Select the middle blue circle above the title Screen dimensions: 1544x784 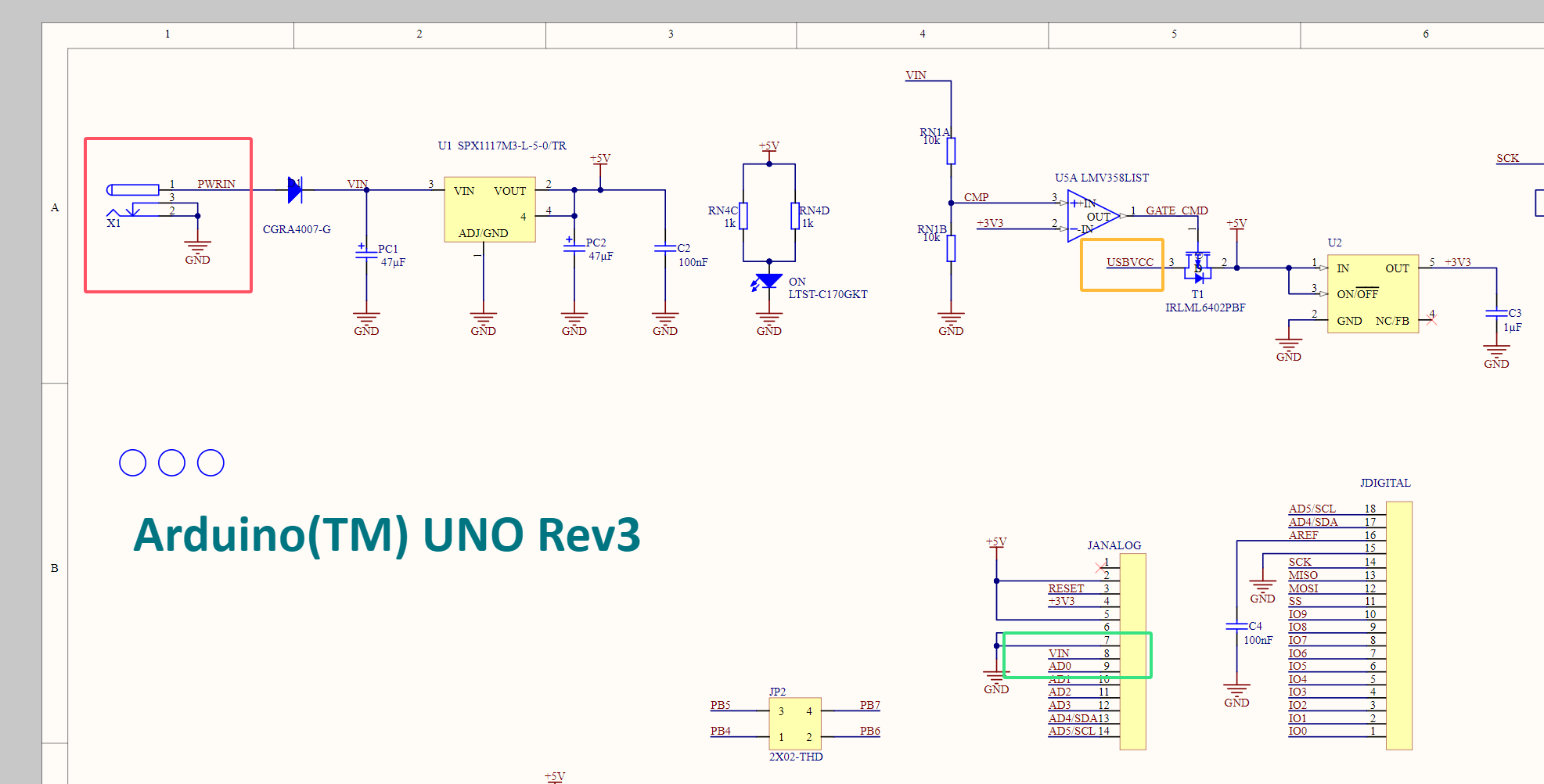(171, 463)
